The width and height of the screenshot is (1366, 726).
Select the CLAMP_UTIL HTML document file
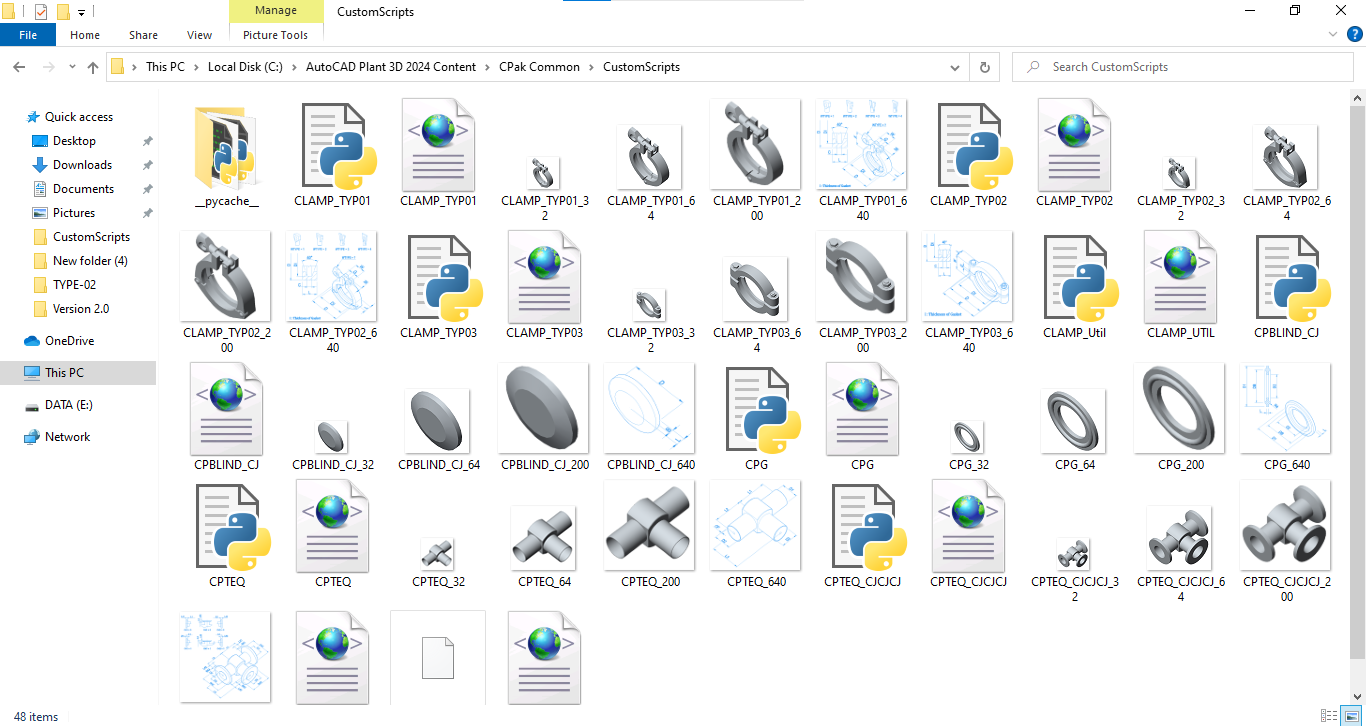pyautogui.click(x=1181, y=278)
